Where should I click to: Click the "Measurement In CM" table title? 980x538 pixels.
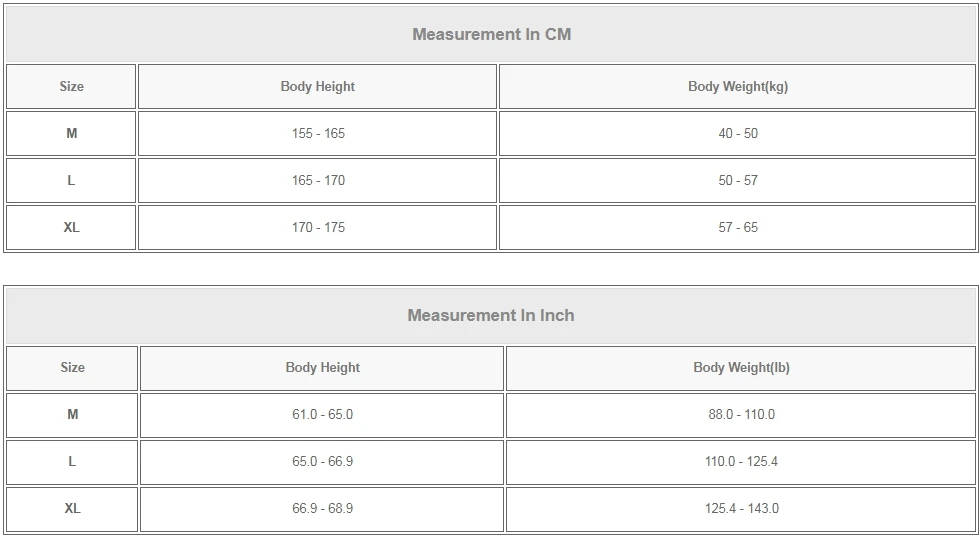click(x=491, y=34)
